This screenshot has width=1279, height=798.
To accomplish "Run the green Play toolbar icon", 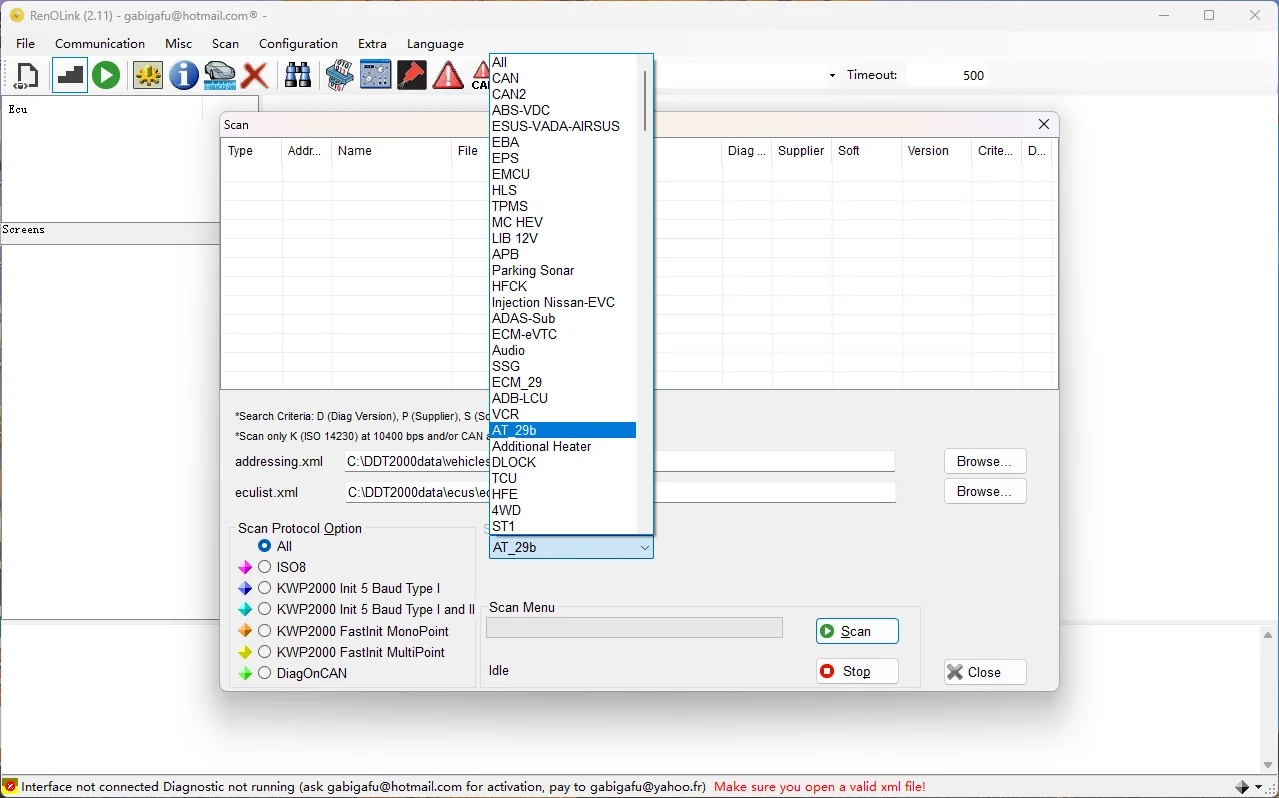I will pyautogui.click(x=106, y=75).
